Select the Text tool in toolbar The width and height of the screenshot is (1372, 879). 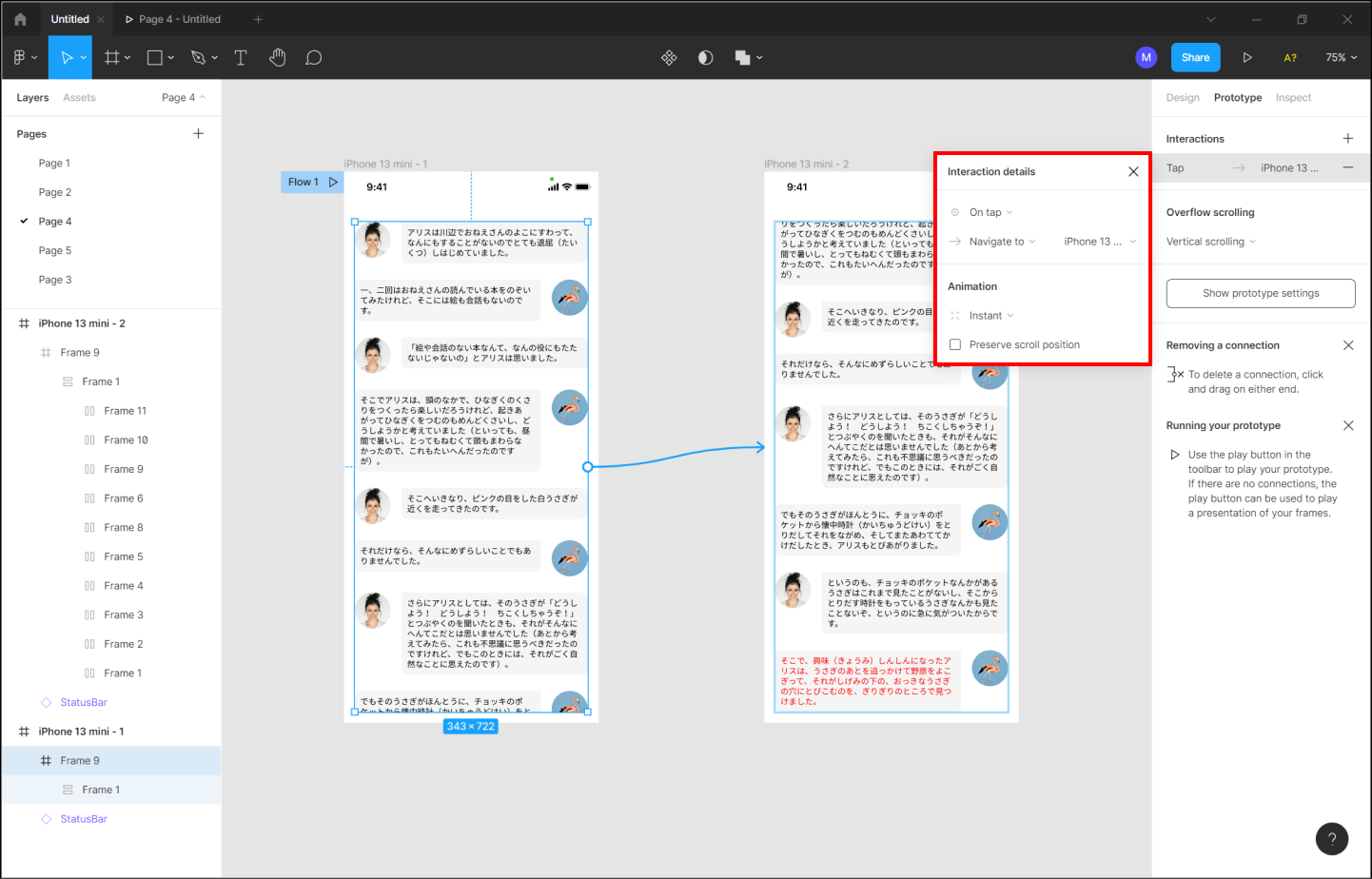(241, 58)
